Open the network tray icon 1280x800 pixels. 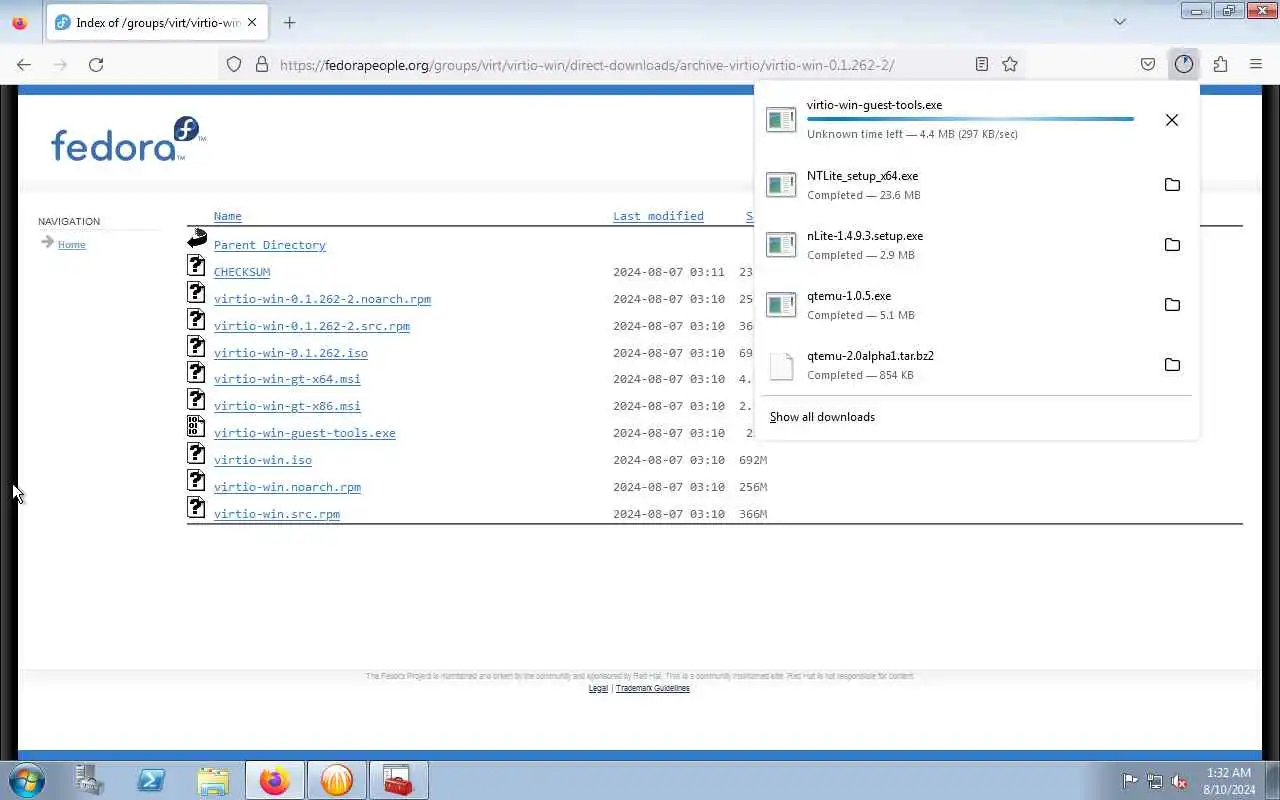click(x=1154, y=781)
